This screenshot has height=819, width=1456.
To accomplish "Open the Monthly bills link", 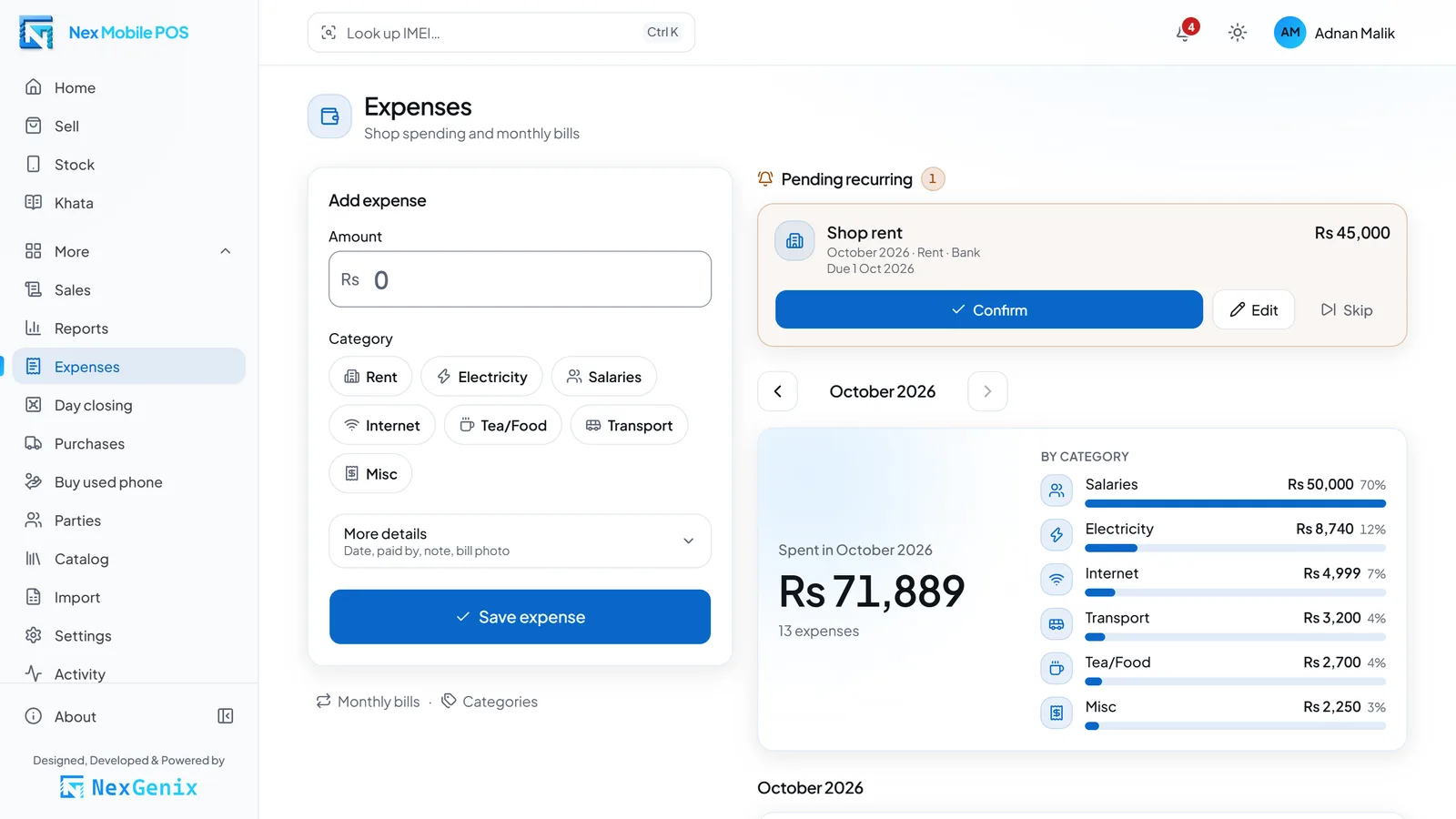I will tap(368, 702).
